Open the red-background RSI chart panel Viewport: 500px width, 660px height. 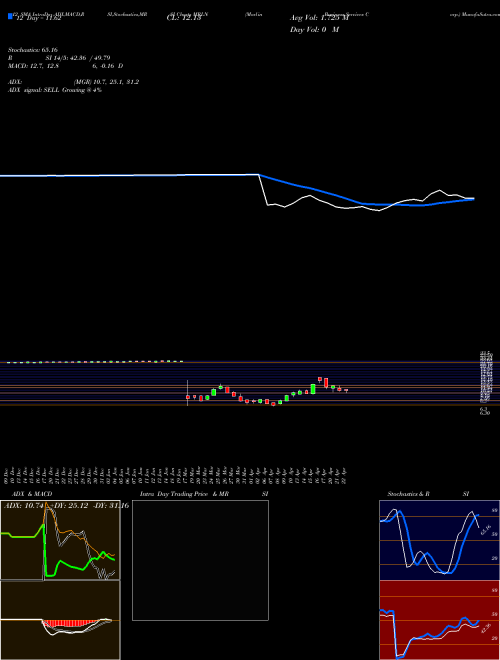tap(439, 620)
